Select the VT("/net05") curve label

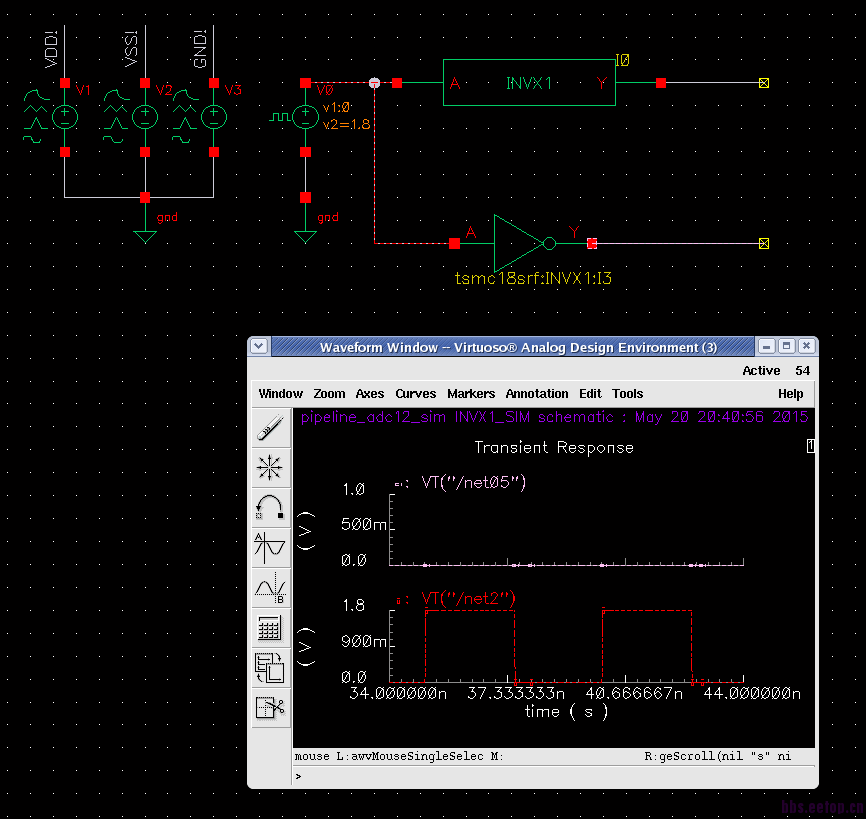[473, 483]
